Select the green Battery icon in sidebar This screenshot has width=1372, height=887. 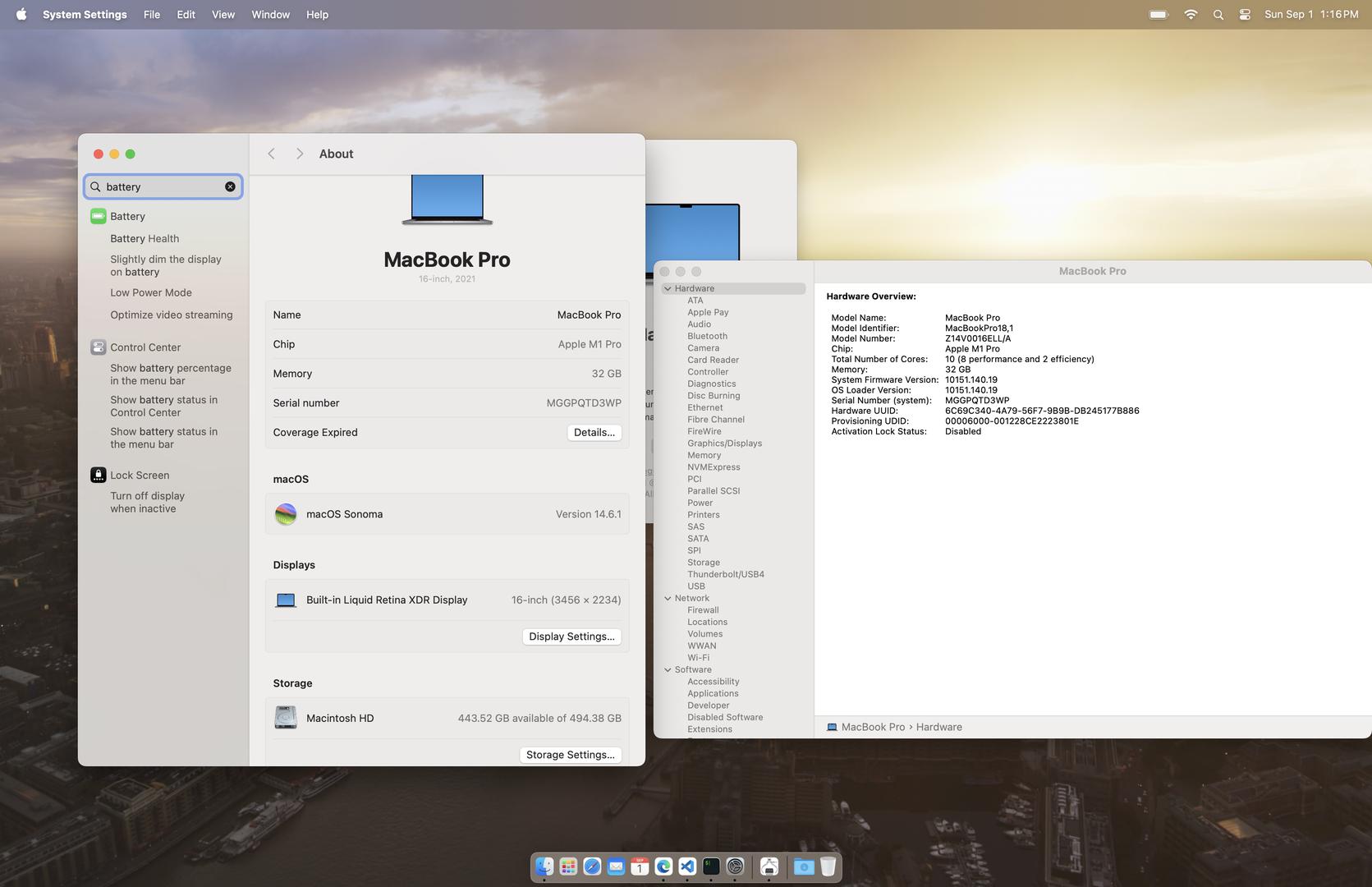[98, 216]
